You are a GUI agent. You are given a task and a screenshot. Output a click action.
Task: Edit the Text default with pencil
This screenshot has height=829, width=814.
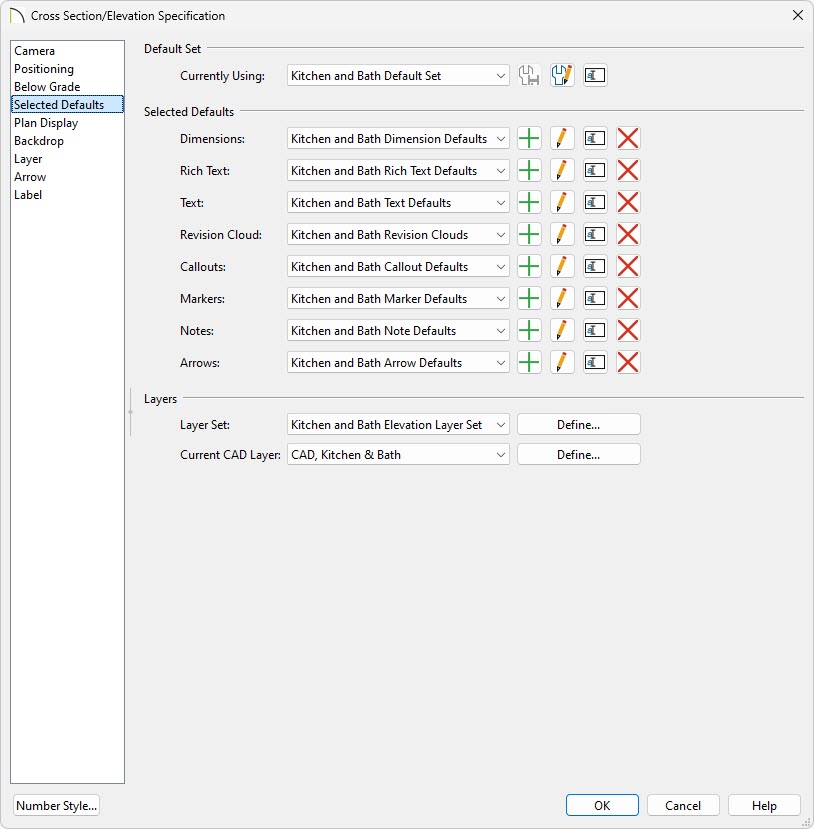tap(562, 202)
